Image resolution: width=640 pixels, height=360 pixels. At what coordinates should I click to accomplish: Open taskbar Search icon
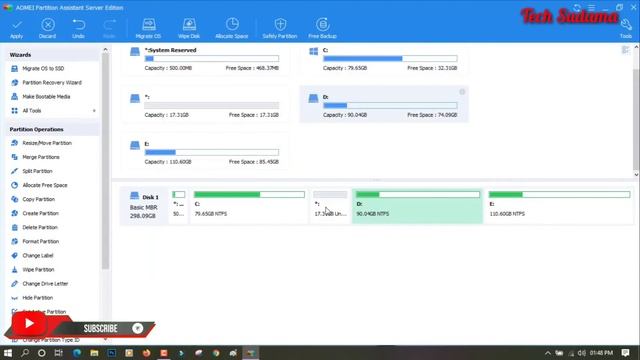25,353
